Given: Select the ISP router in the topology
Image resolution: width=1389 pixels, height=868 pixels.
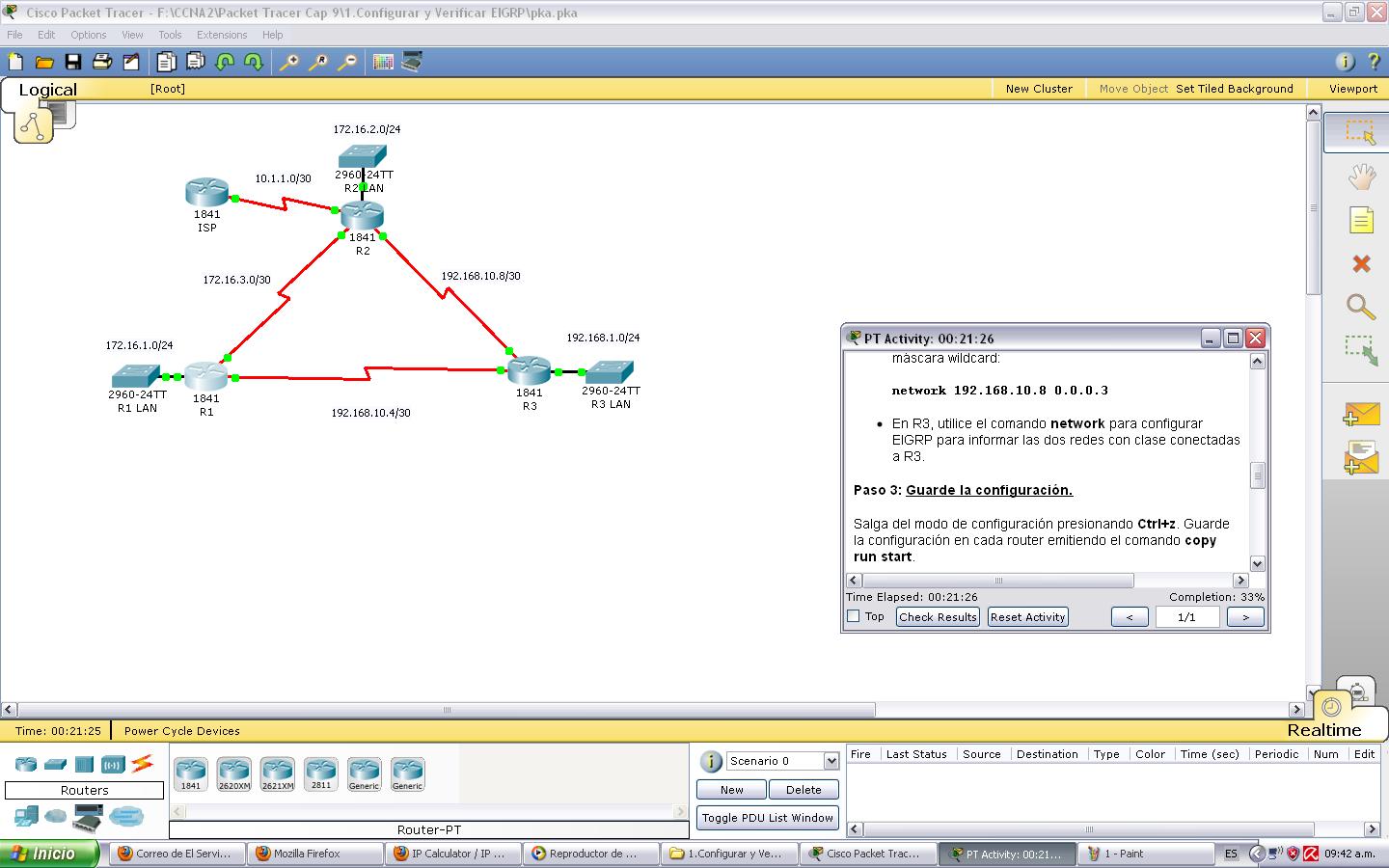Looking at the screenshot, I should 207,192.
